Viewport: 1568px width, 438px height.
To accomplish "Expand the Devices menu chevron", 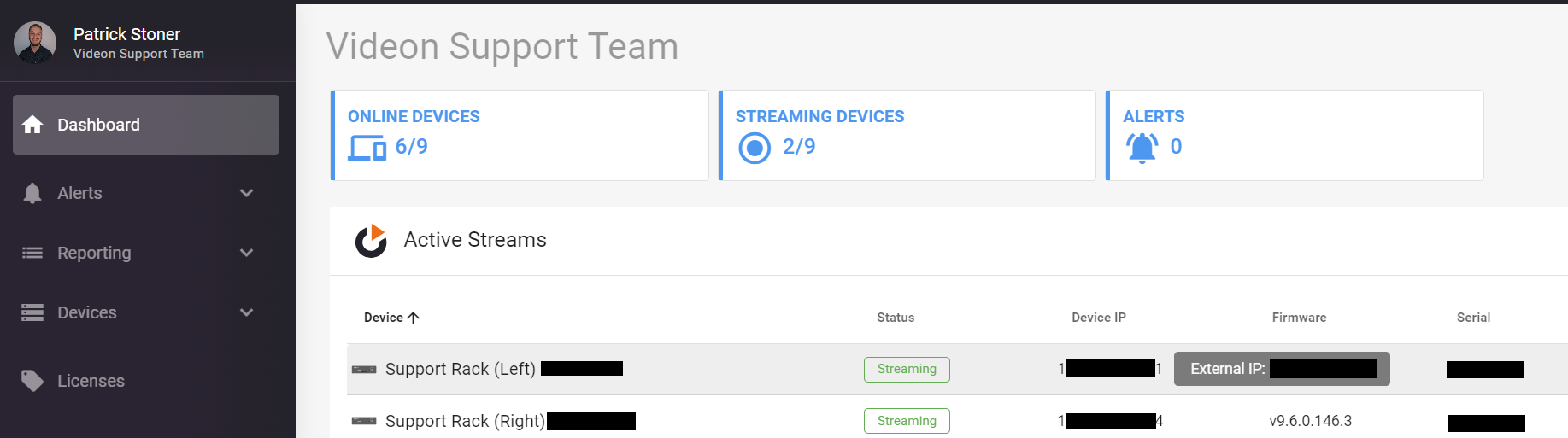I will [247, 312].
